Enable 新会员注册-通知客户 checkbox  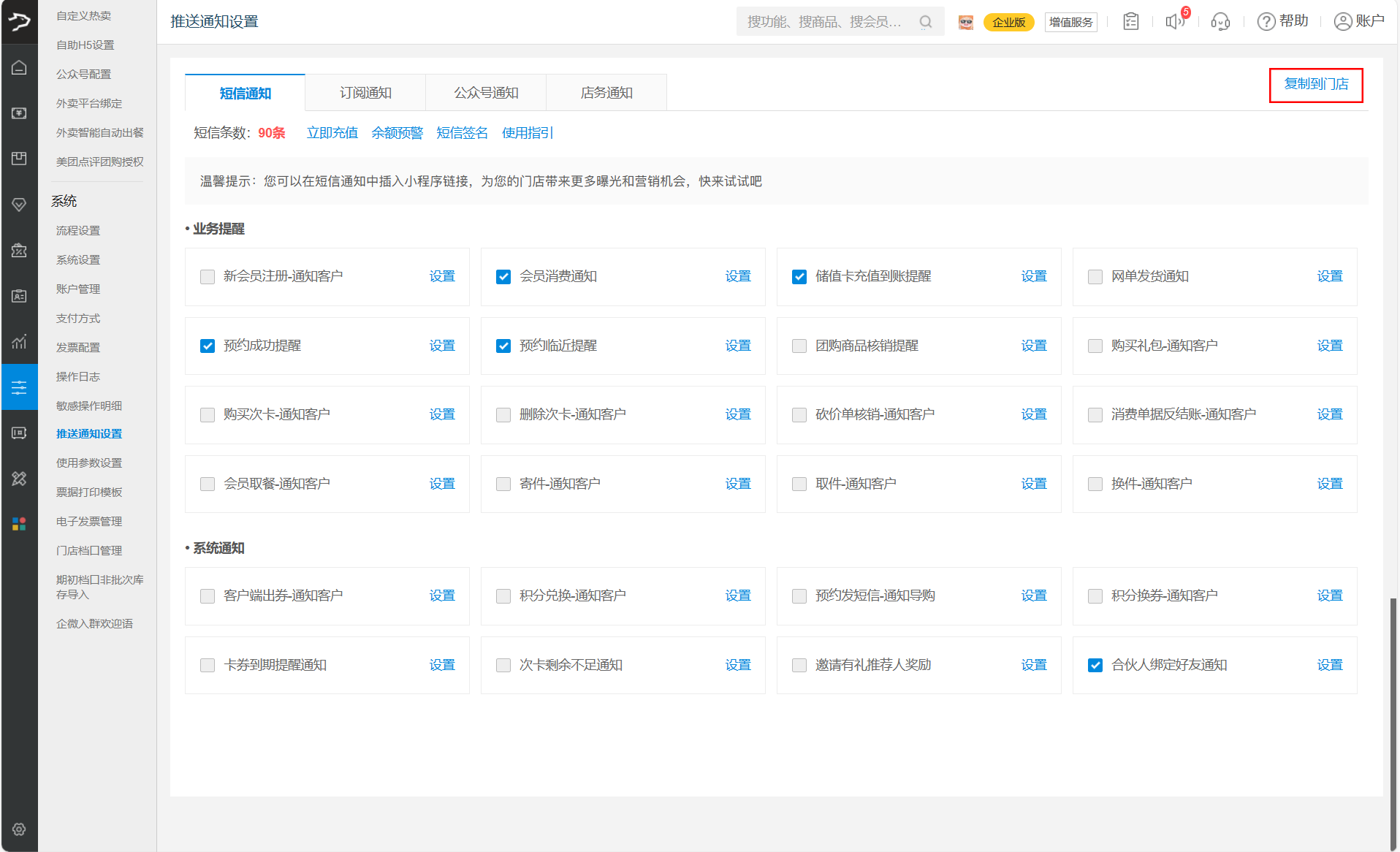[208, 277]
